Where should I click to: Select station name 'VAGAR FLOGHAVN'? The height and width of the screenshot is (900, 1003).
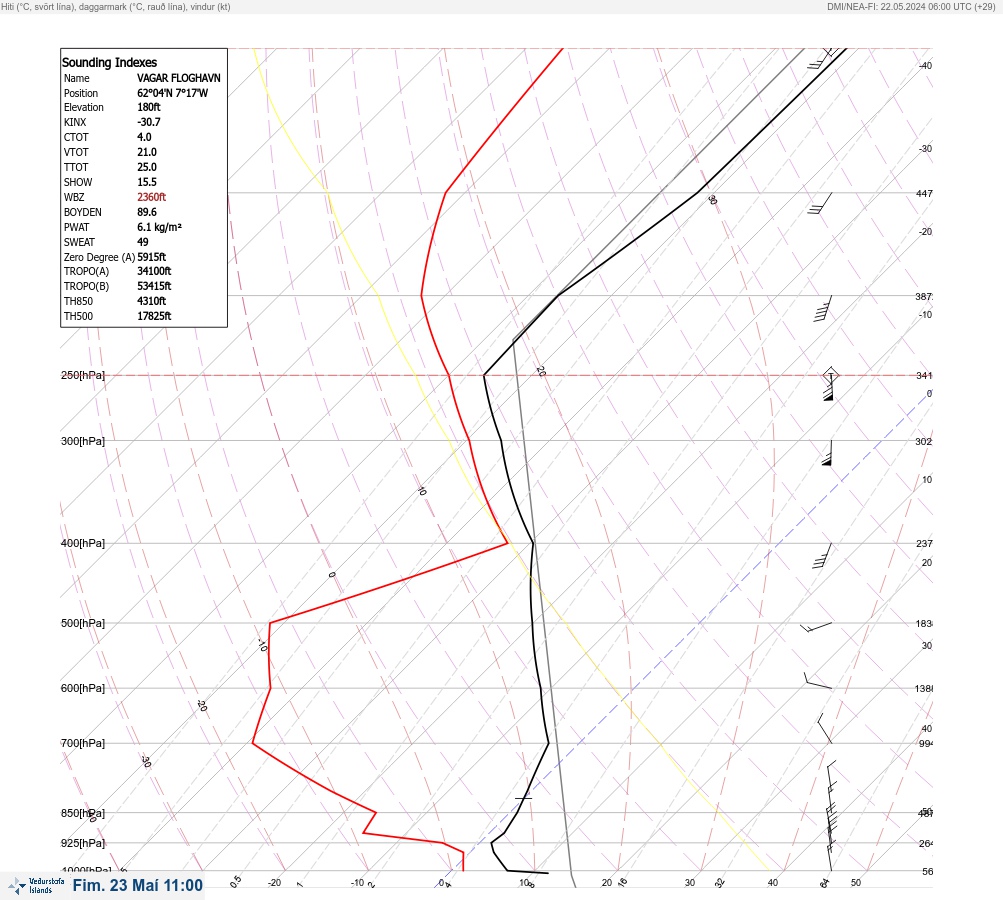coord(178,78)
